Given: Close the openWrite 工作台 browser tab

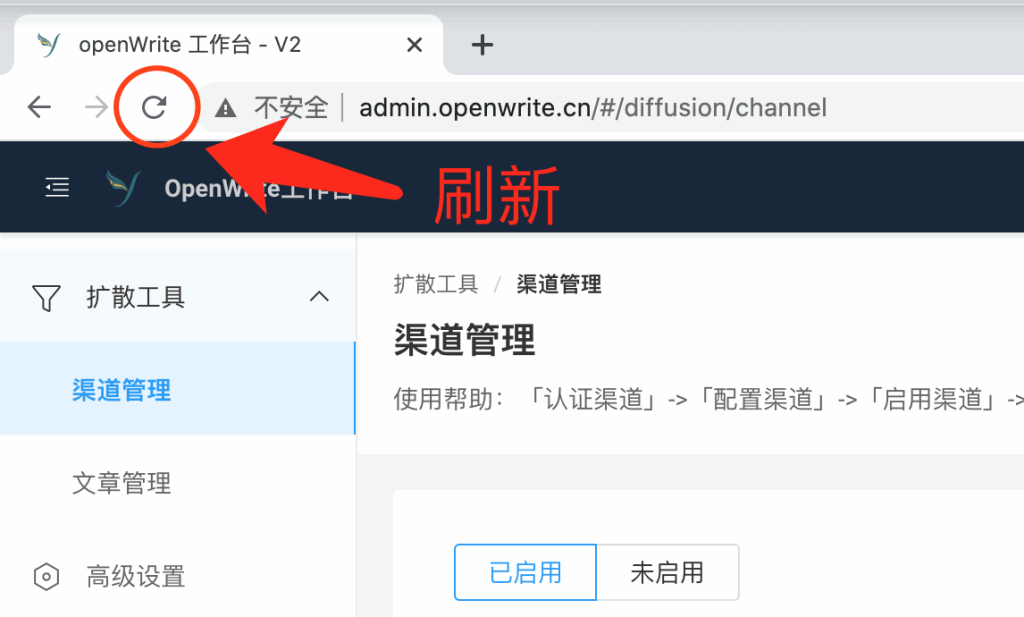Looking at the screenshot, I should tap(414, 45).
